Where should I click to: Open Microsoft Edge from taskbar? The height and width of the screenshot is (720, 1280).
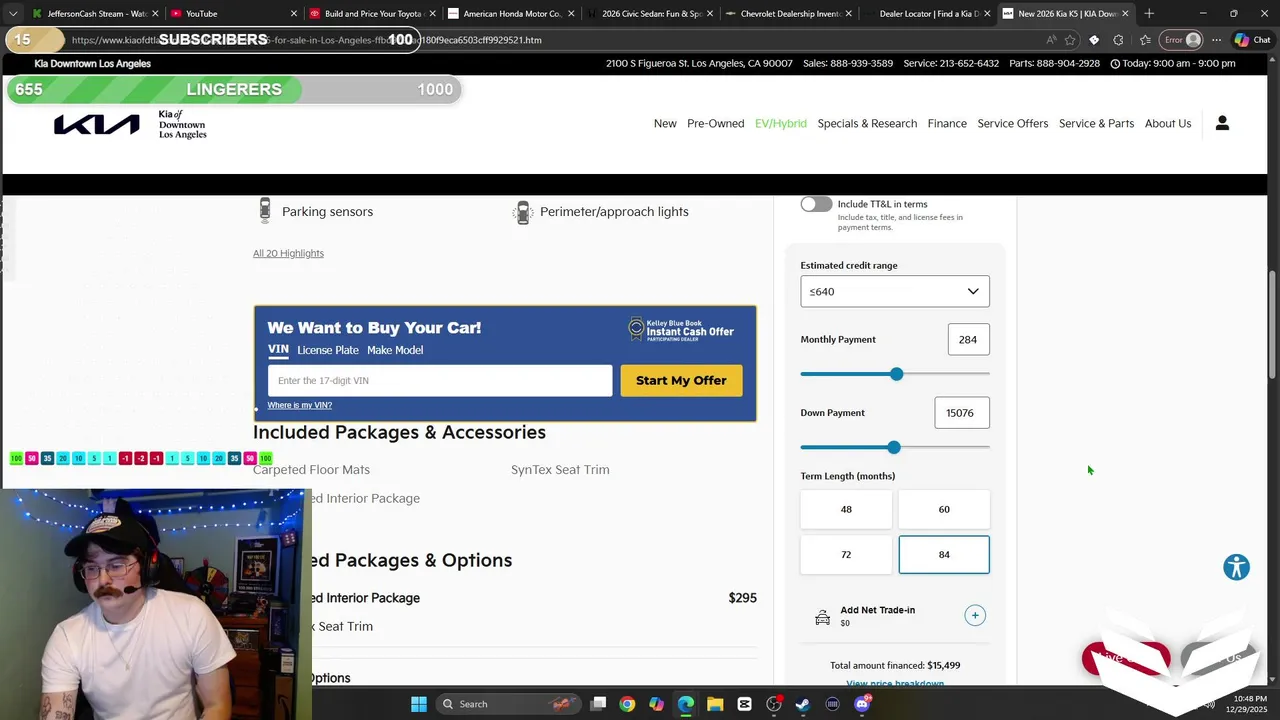click(x=686, y=704)
